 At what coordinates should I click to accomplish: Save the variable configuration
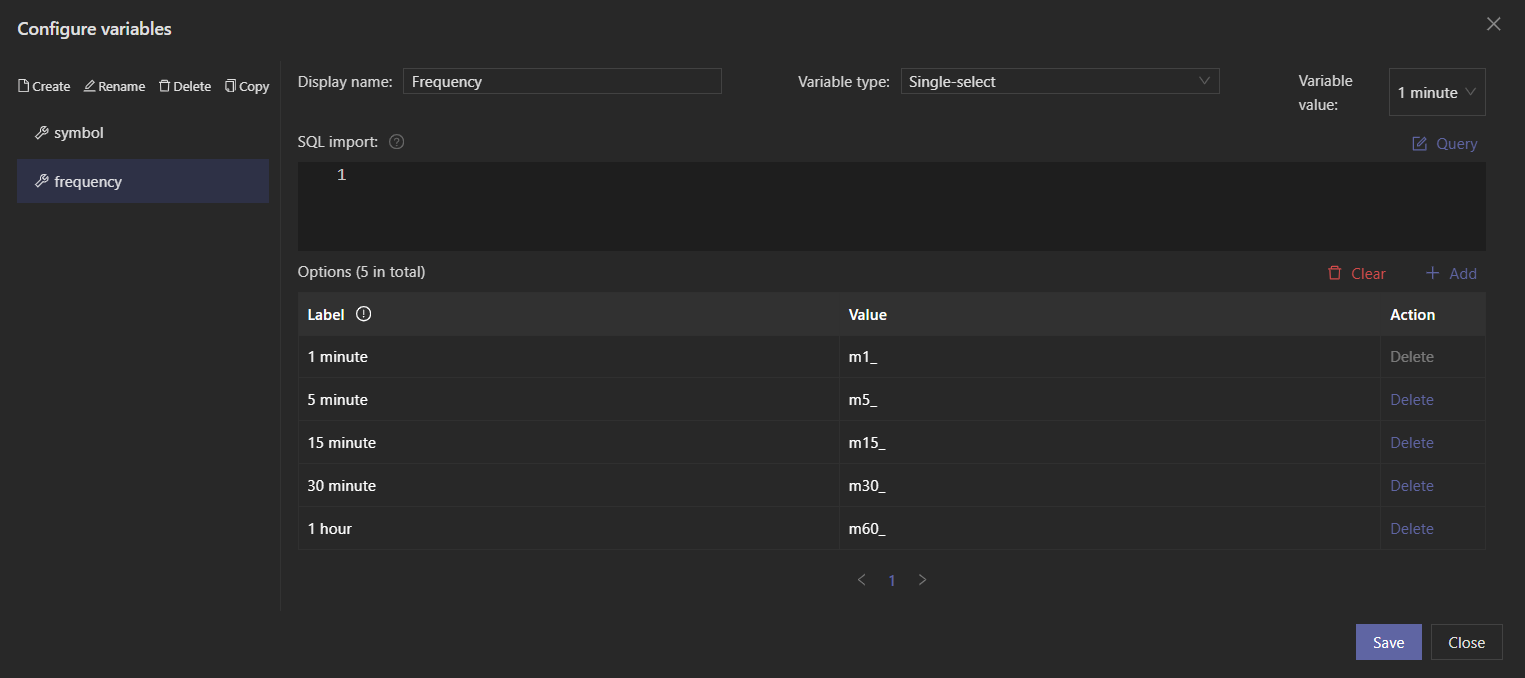1388,643
